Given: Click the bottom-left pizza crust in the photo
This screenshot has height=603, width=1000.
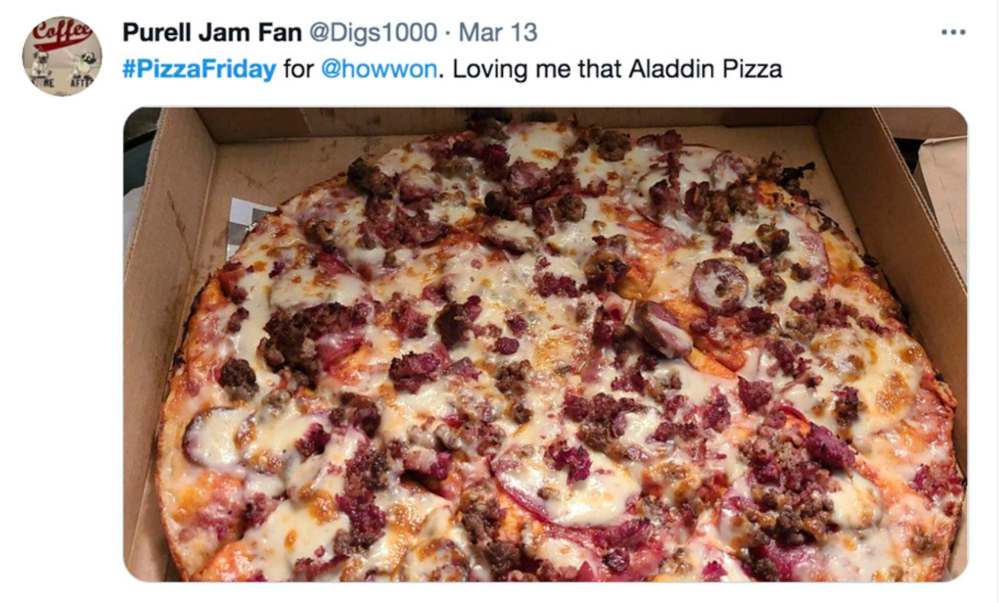Looking at the screenshot, I should 185,523.
